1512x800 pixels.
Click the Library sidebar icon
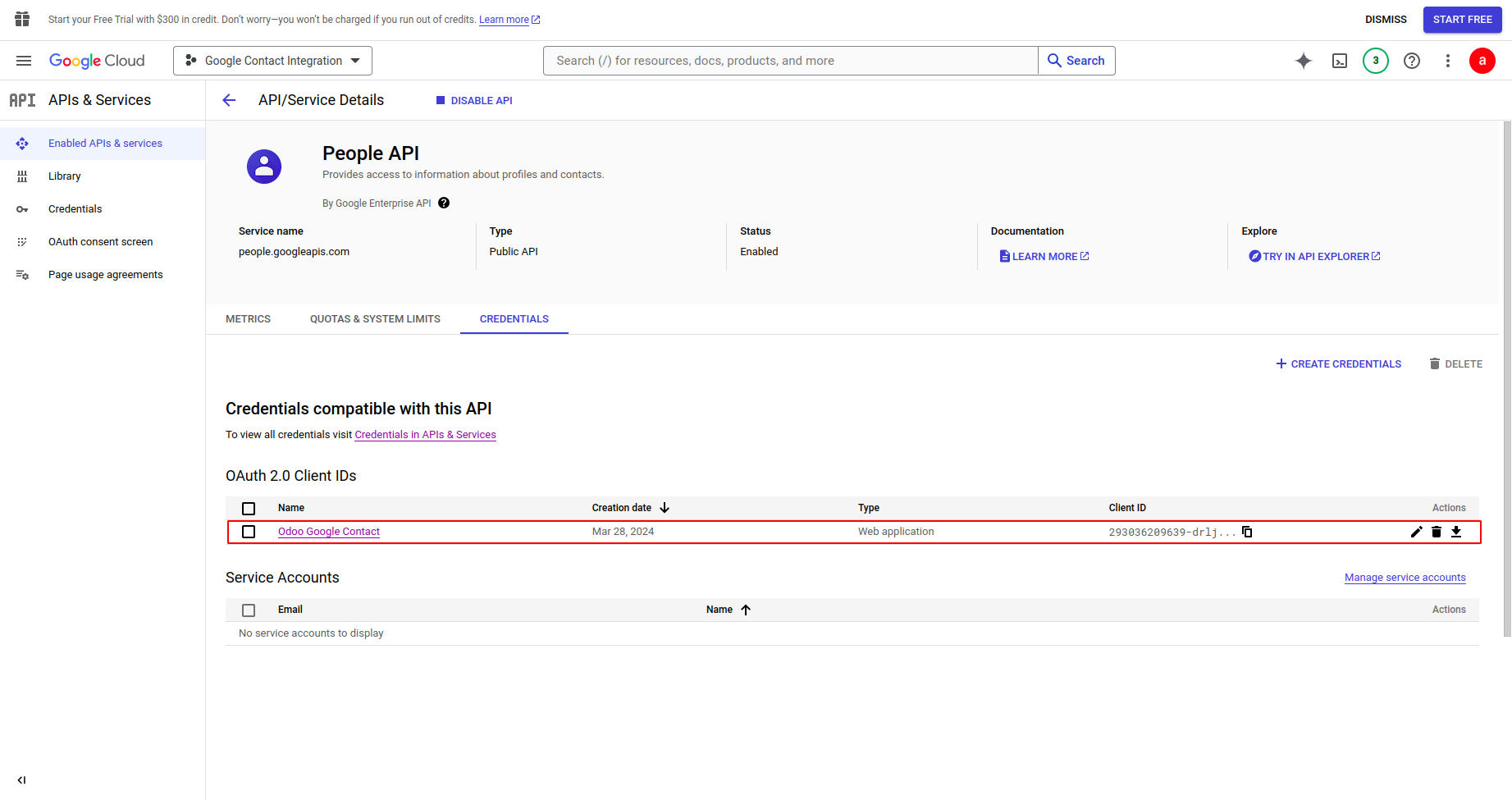click(22, 176)
